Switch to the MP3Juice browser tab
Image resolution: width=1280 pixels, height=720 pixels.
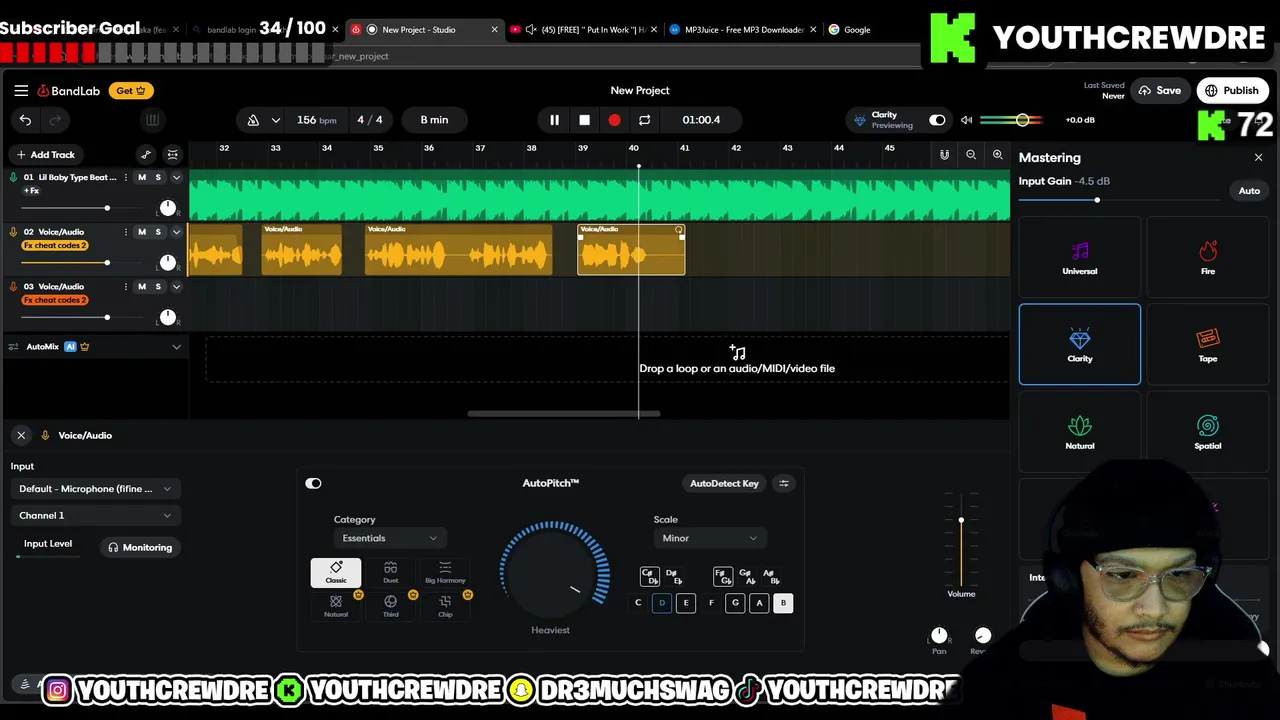[744, 29]
